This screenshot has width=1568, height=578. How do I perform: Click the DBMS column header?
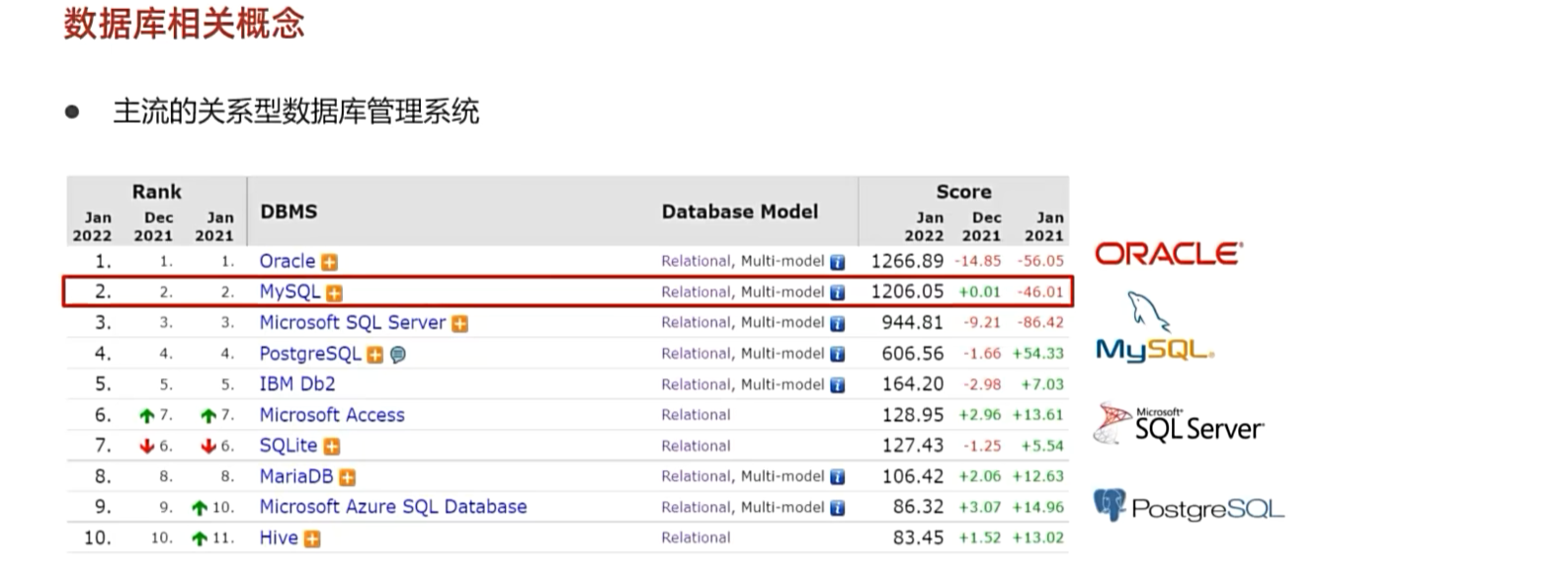tap(289, 211)
